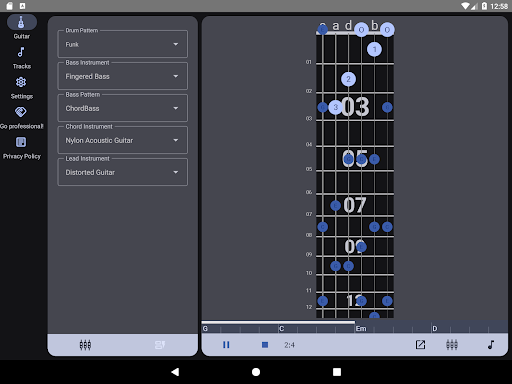Open the Chord Instrument Nylon Acoustic Guitar dropdown

point(123,140)
